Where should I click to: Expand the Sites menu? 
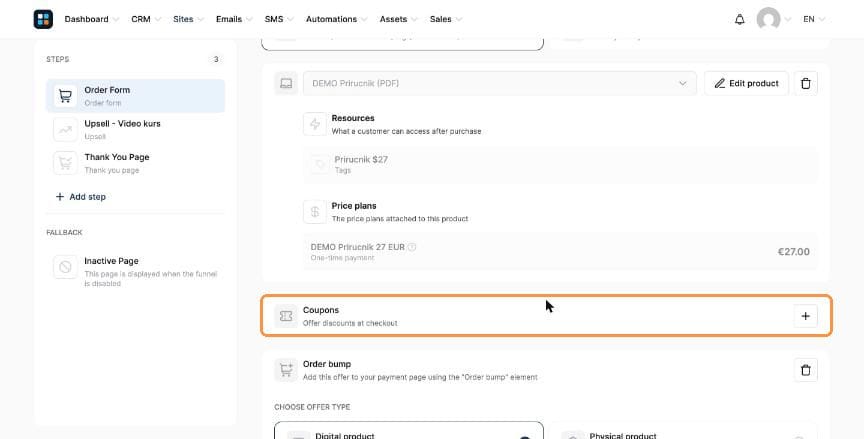pyautogui.click(x=188, y=19)
